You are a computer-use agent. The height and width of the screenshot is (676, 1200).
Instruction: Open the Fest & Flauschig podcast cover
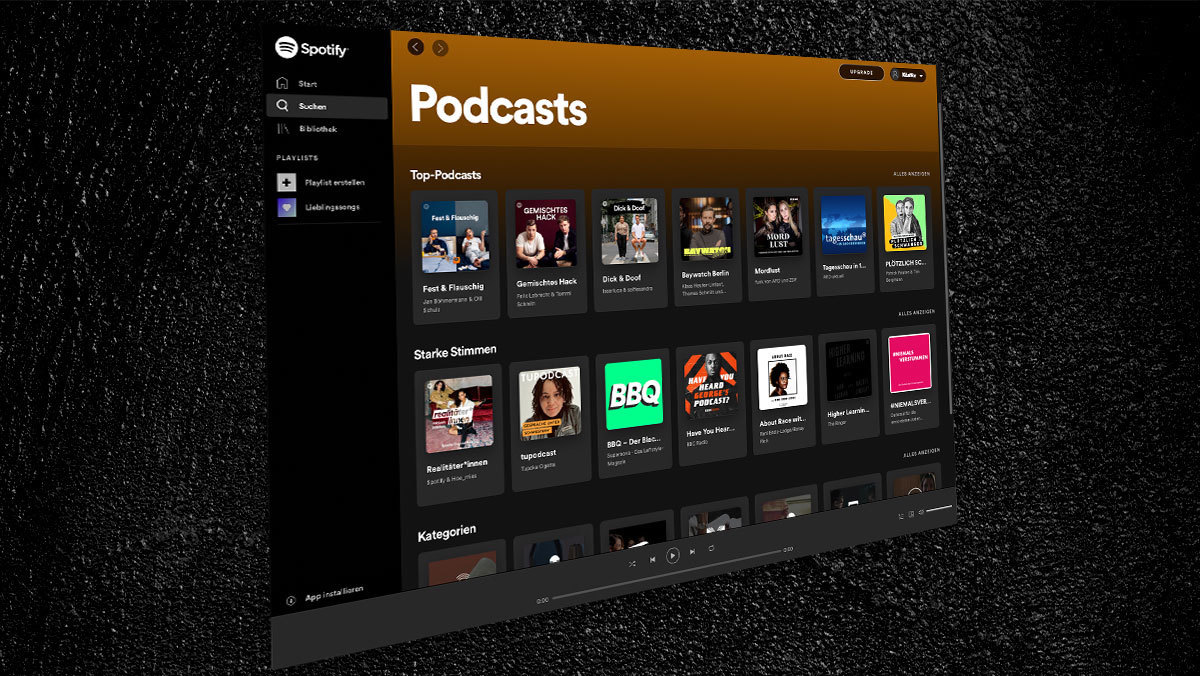[x=455, y=236]
